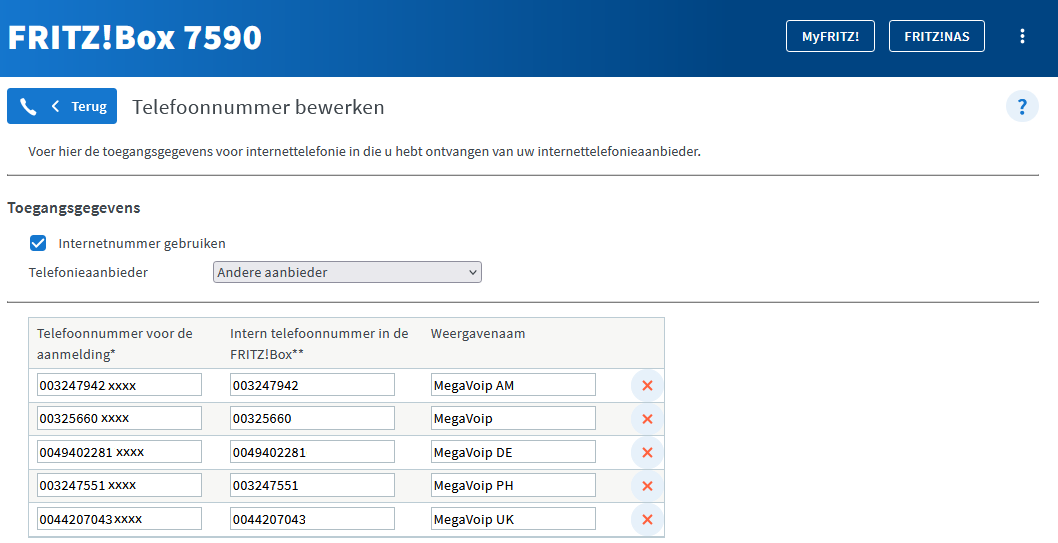1058x543 pixels.
Task: Edit login number field 003247551 xxxx
Action: (x=119, y=486)
